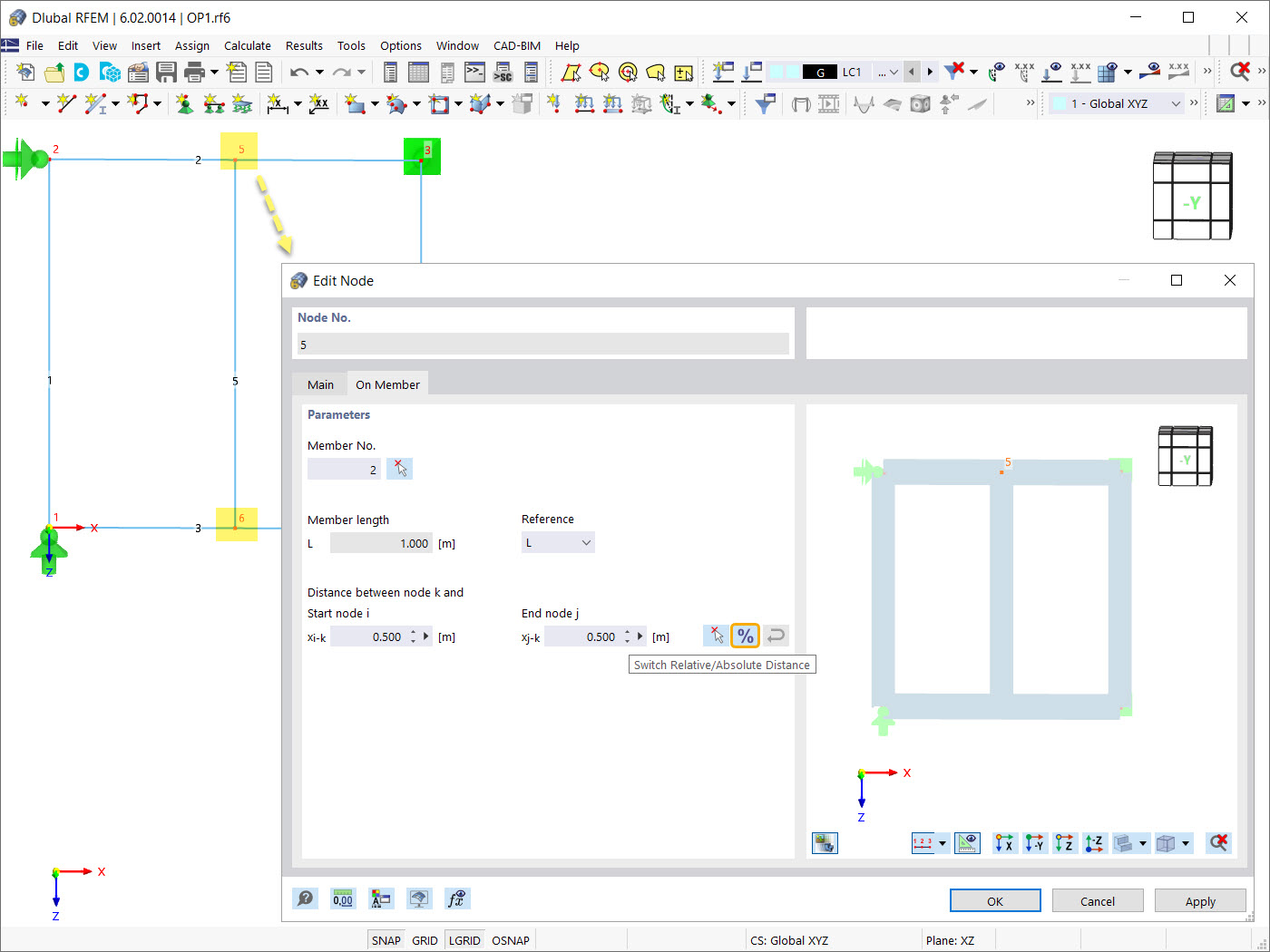Viewport: 1270px width, 952px height.
Task: Click the Save icon in main toolbar
Action: click(166, 73)
